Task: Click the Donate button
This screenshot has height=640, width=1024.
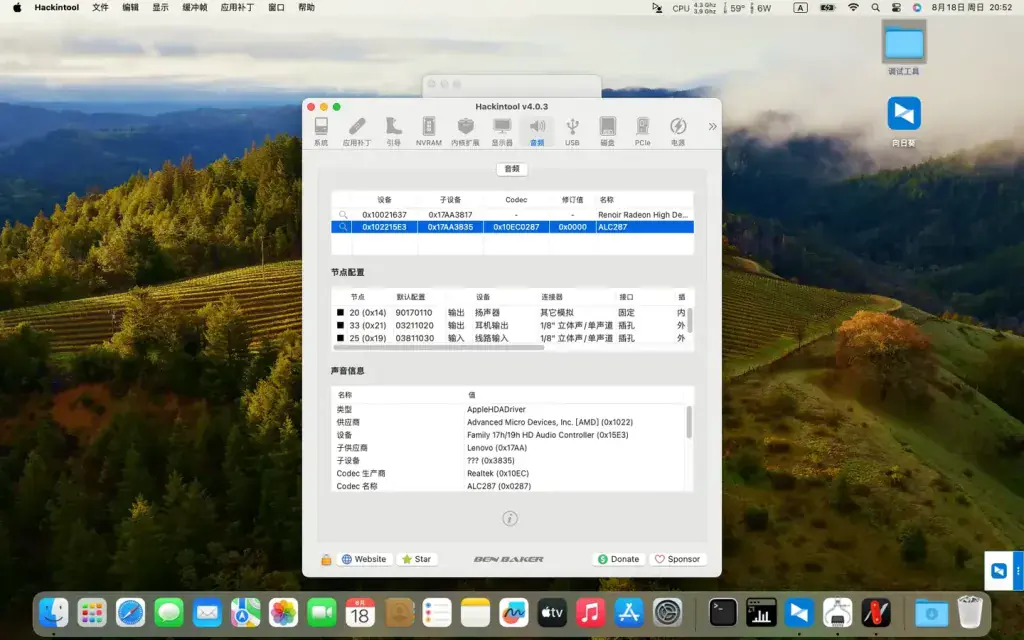Action: pos(618,559)
